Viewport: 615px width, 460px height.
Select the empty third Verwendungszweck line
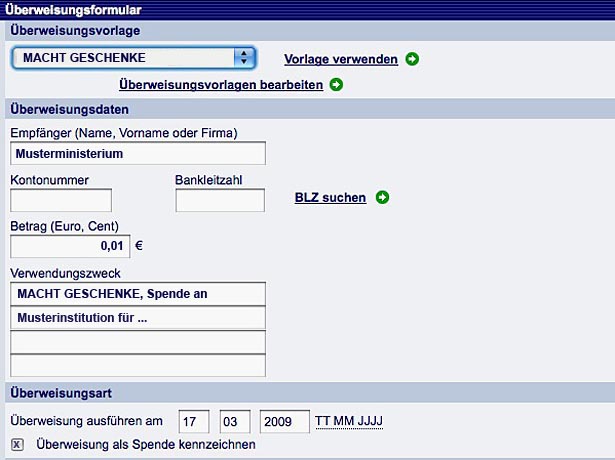click(x=138, y=342)
